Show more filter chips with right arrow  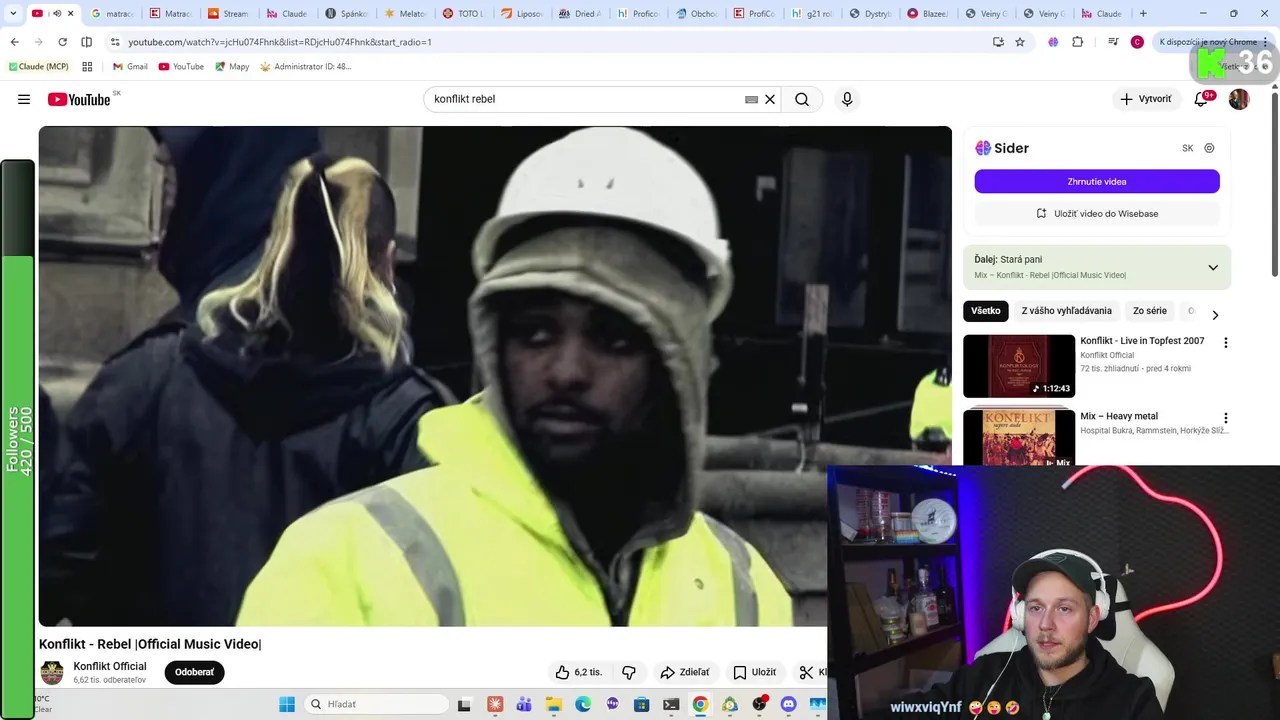point(1215,315)
